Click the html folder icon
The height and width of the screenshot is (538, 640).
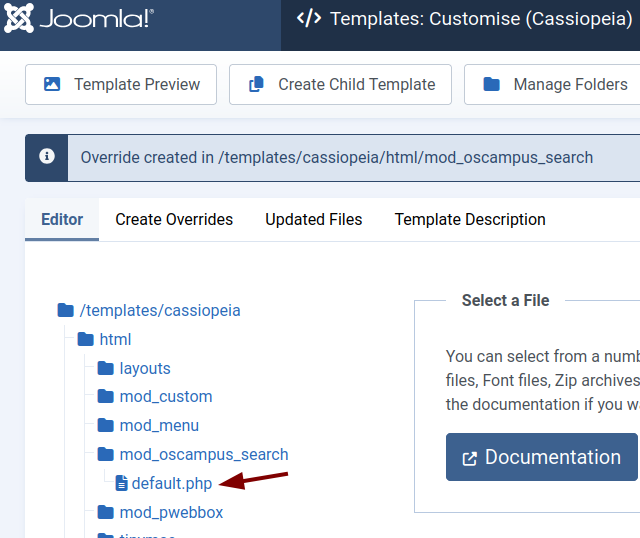pos(85,339)
